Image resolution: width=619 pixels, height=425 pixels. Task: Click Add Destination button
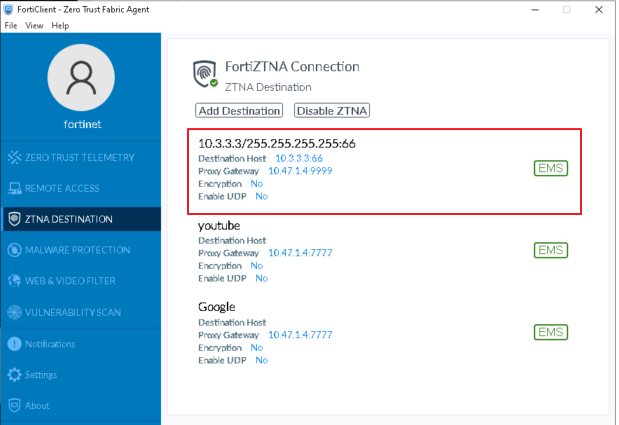coord(239,110)
